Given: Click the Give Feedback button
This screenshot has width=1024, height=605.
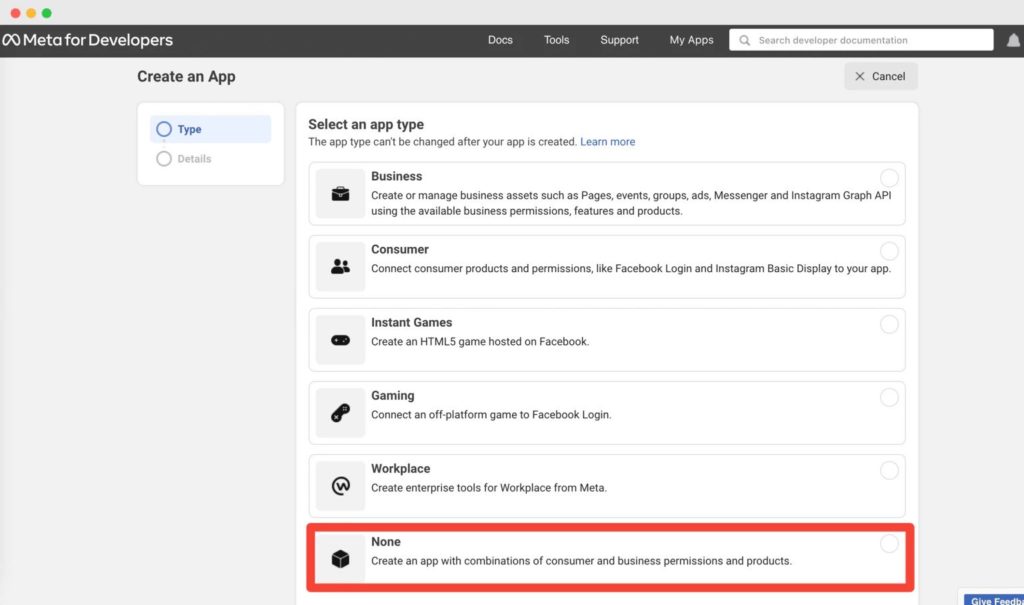Looking at the screenshot, I should click(x=994, y=599).
